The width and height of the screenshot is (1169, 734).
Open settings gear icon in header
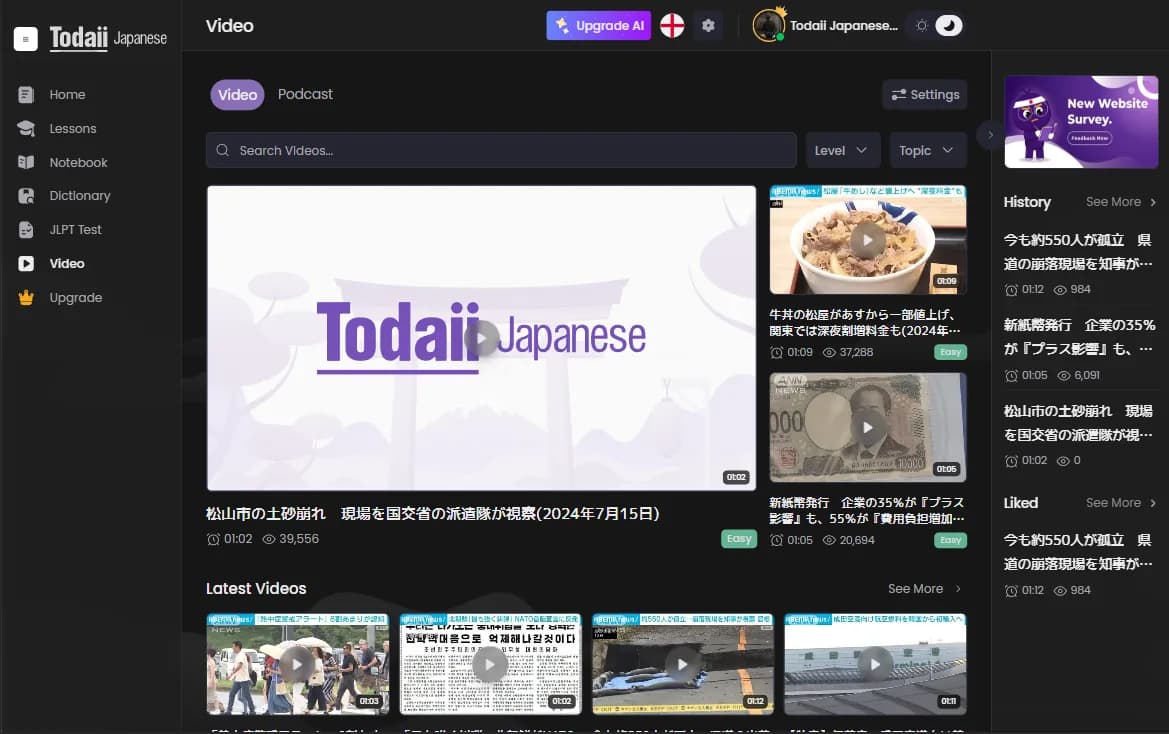click(x=708, y=26)
